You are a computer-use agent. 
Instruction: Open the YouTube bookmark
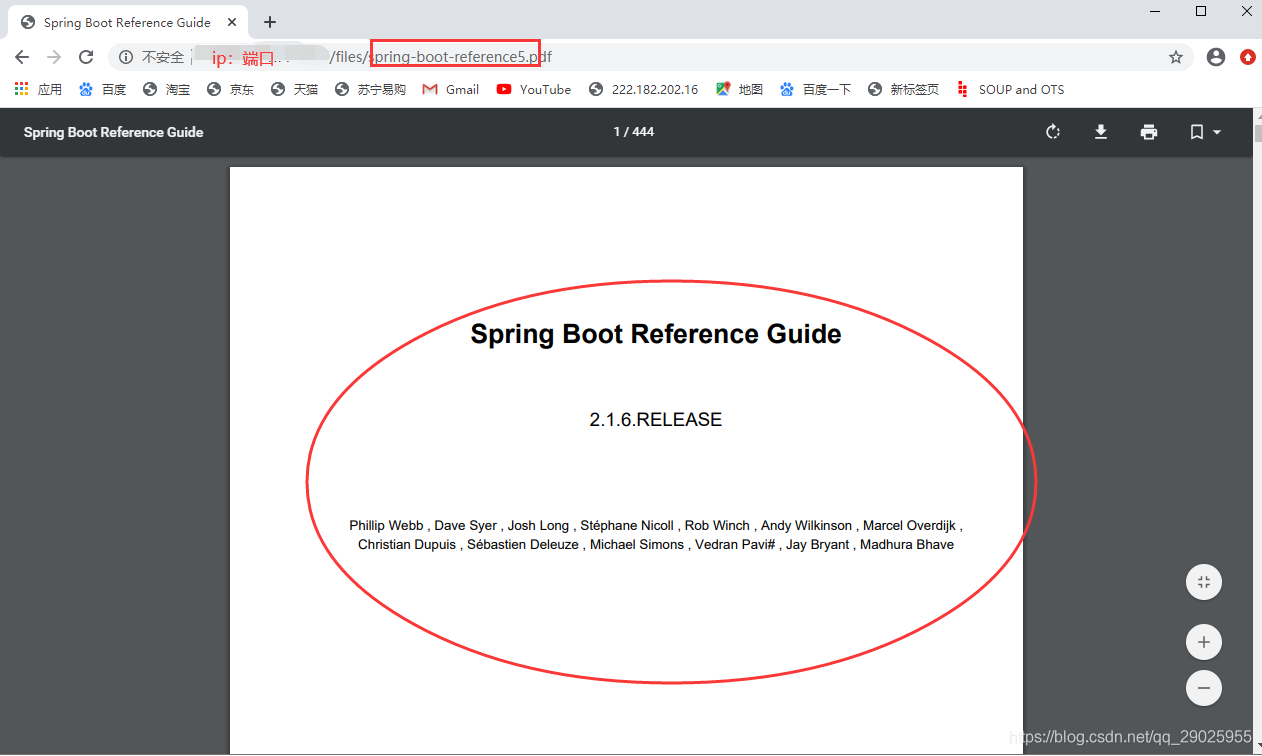[x=534, y=89]
